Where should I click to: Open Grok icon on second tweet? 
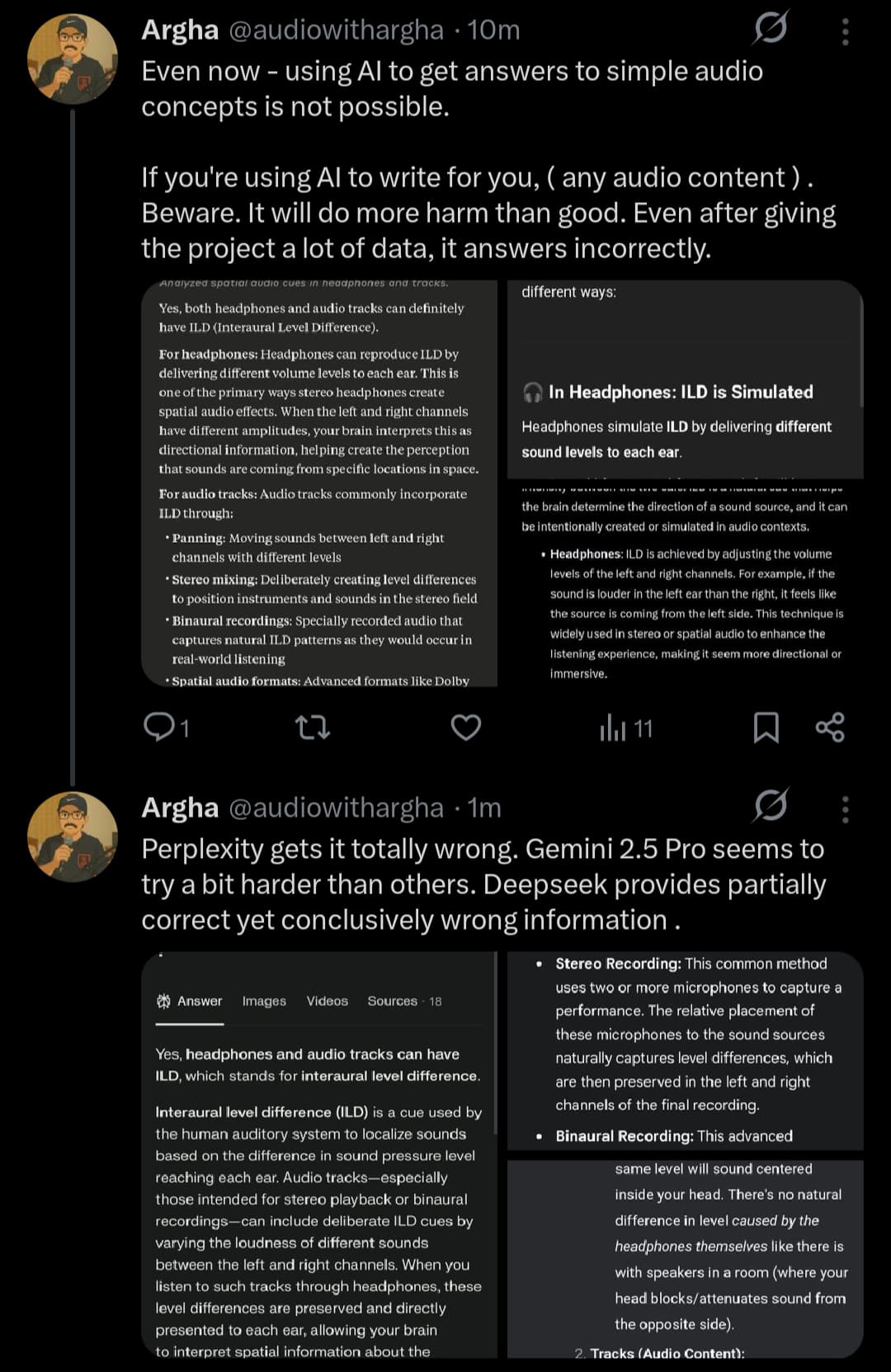(771, 806)
